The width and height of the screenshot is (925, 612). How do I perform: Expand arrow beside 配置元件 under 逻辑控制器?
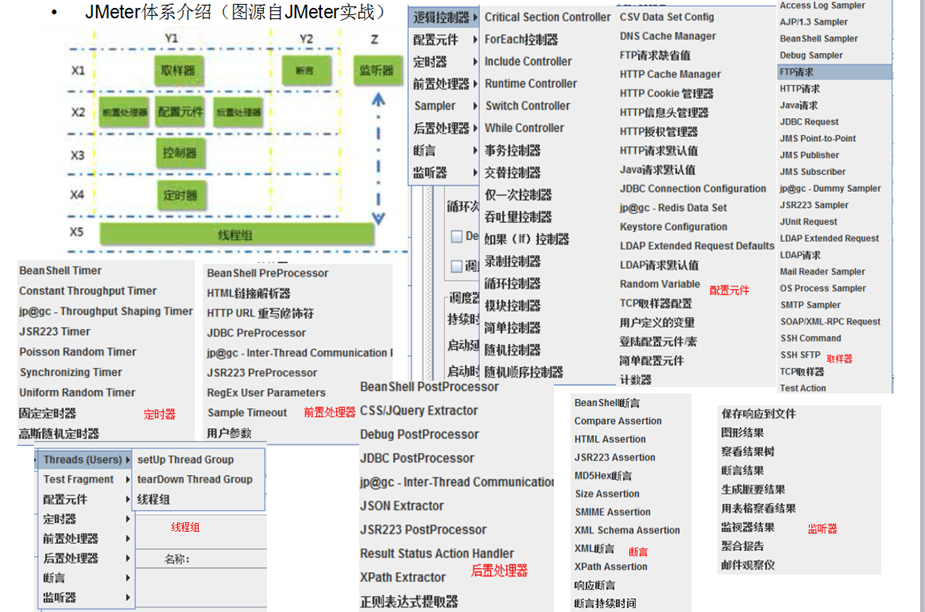pyautogui.click(x=475, y=40)
